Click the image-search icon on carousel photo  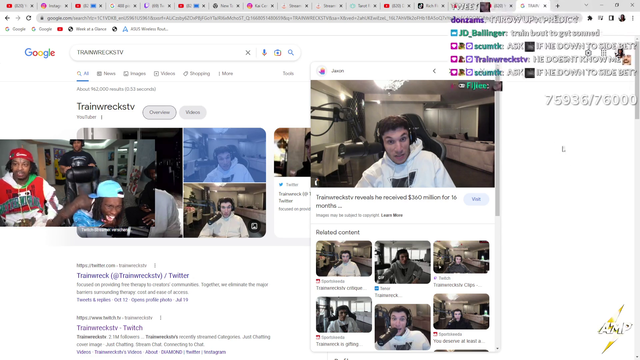(254, 226)
